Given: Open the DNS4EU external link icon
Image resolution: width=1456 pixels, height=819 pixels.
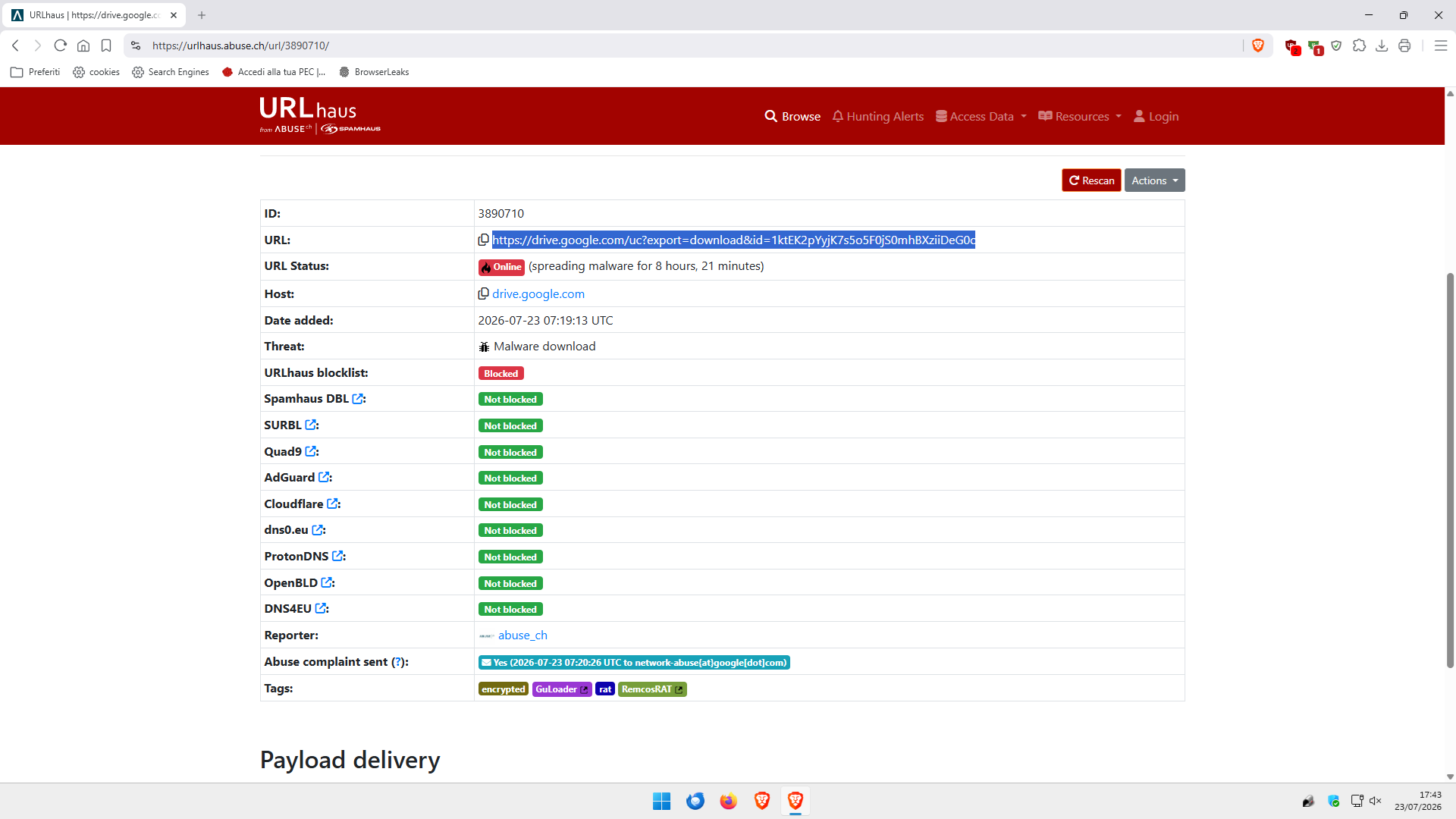Looking at the screenshot, I should [x=321, y=609].
